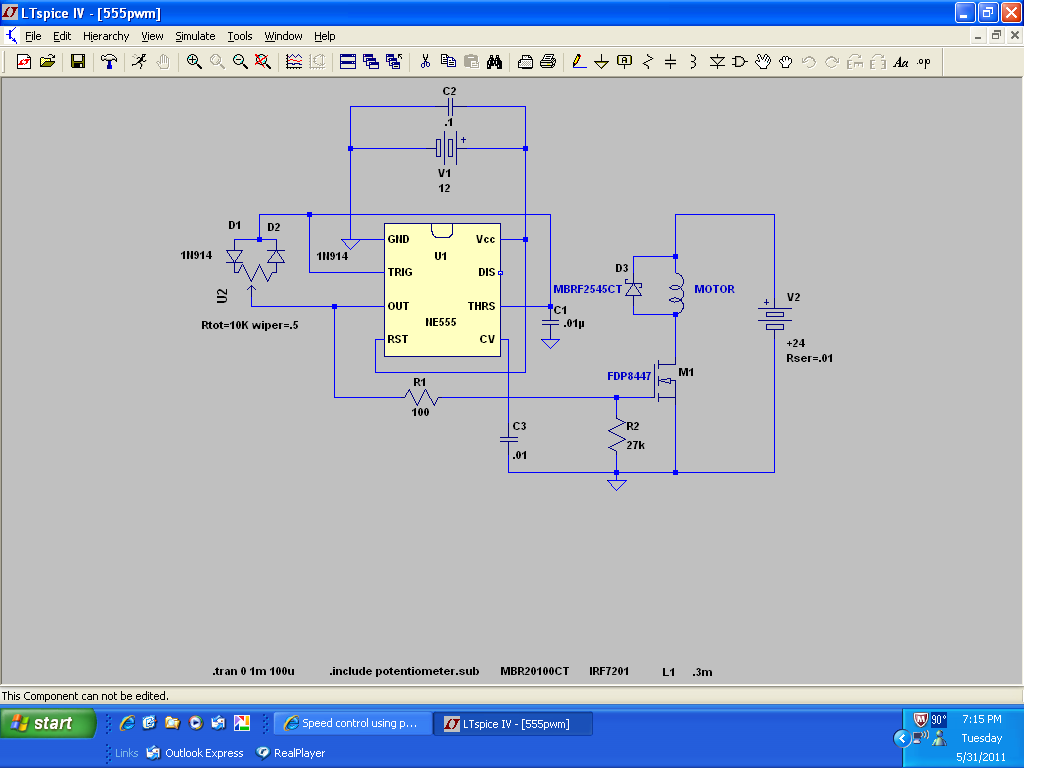The image size is (1042, 770).
Task: Click the Find binoculars icon
Action: [494, 62]
